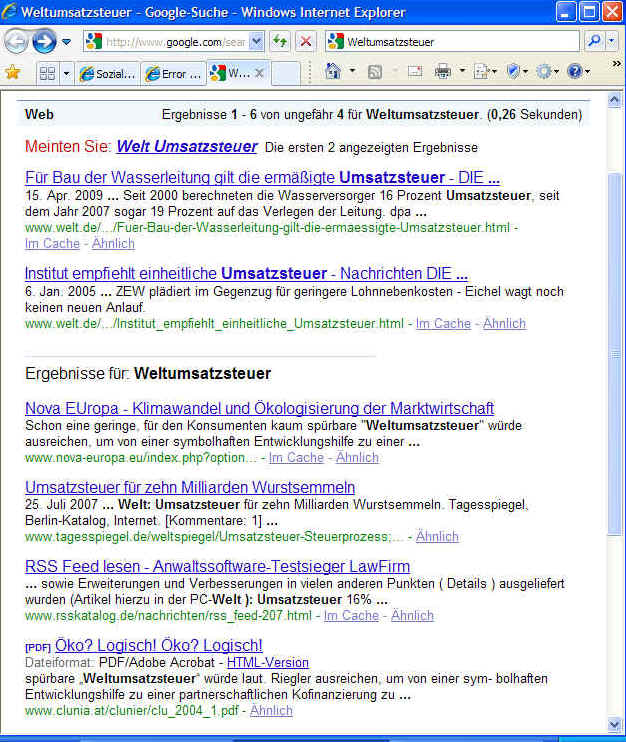Open 'Umsatzsteuer für zehn Milliarden Wurstsemmeln' result
The height and width of the screenshot is (742, 626).
[189, 487]
